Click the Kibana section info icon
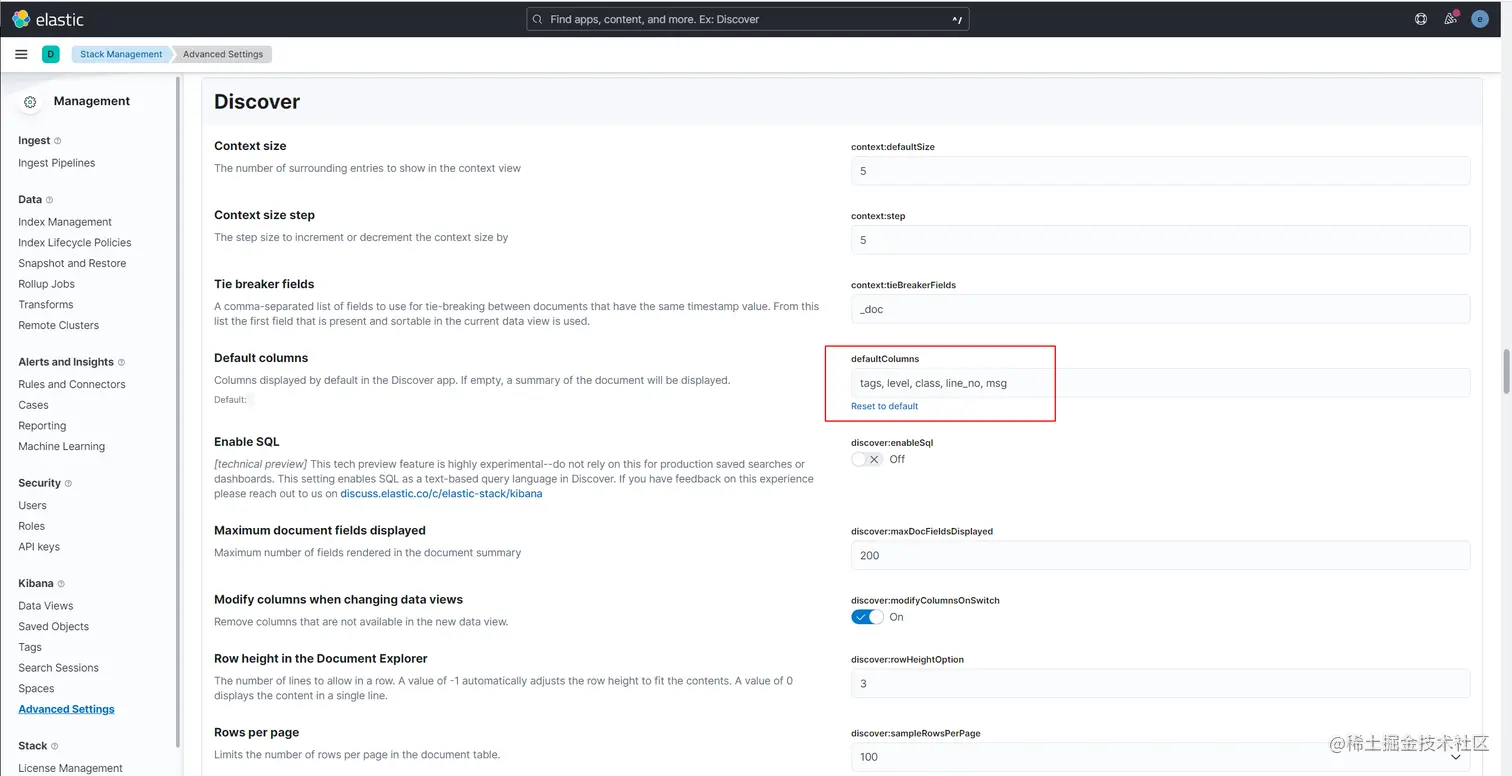The width and height of the screenshot is (1512, 776). click(61, 584)
